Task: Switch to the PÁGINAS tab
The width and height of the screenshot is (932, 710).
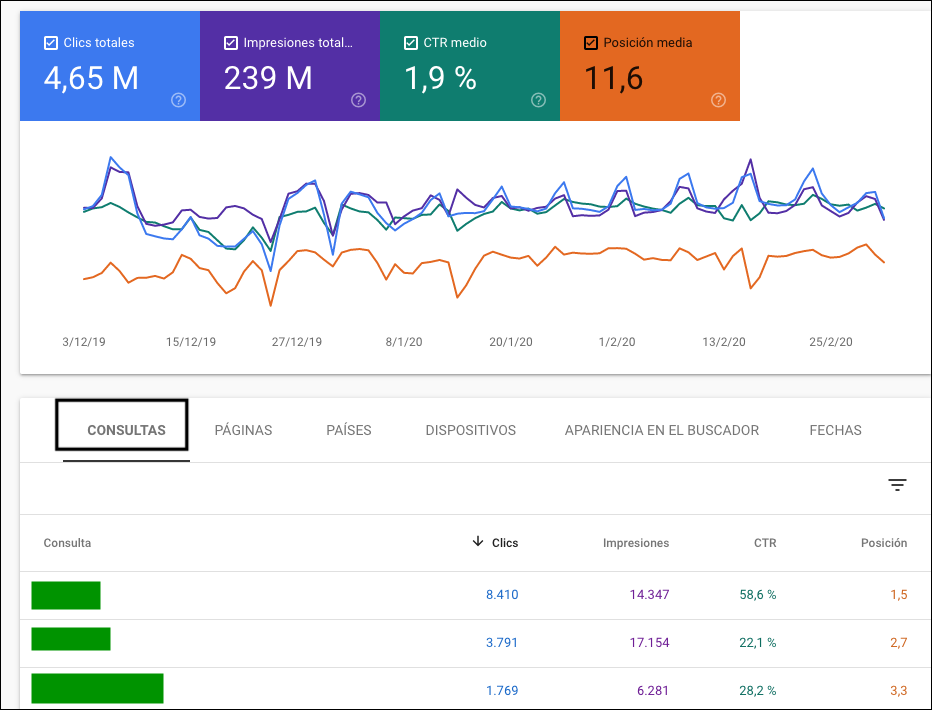Action: click(243, 430)
